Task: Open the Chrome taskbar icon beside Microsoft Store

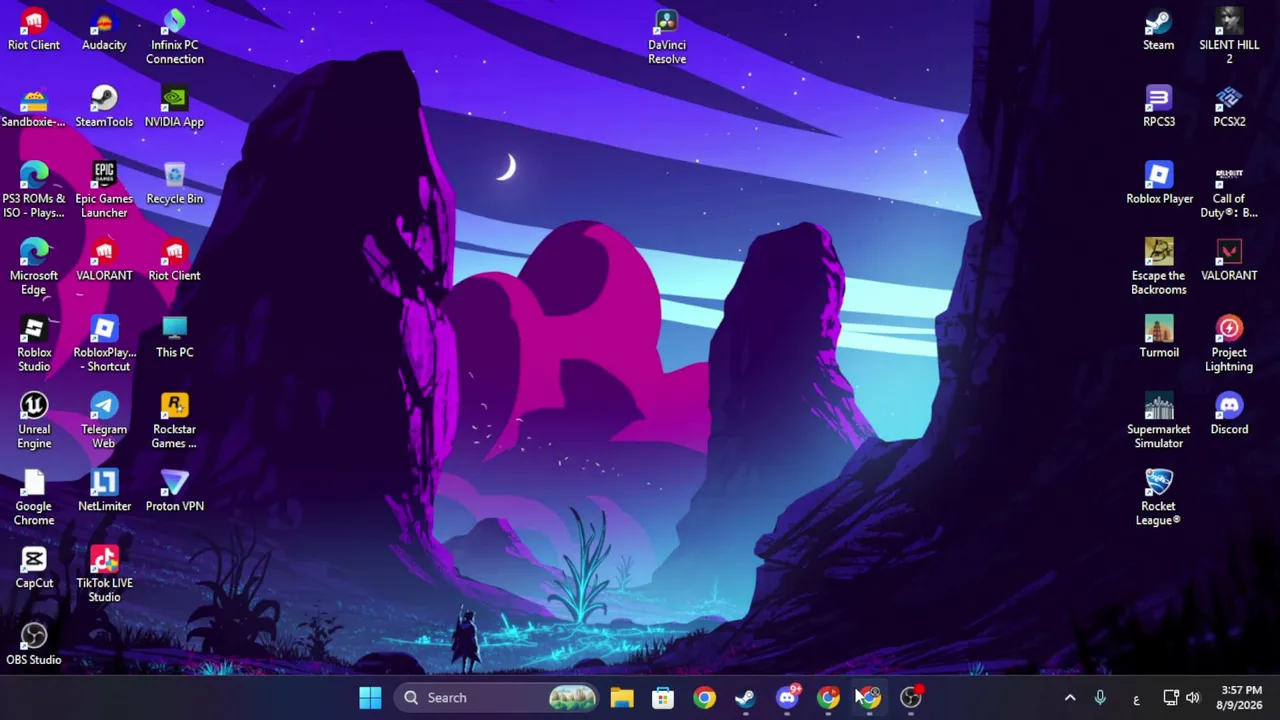Action: point(705,697)
